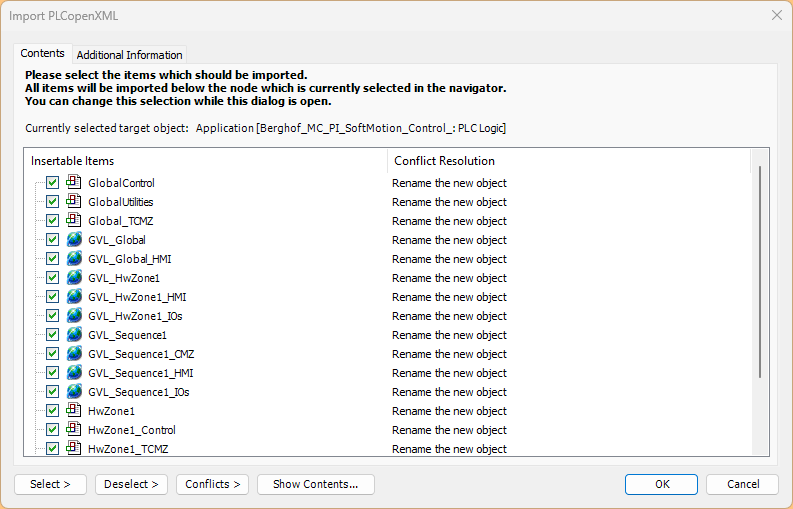Open the Select dropdown button

pyautogui.click(x=51, y=484)
